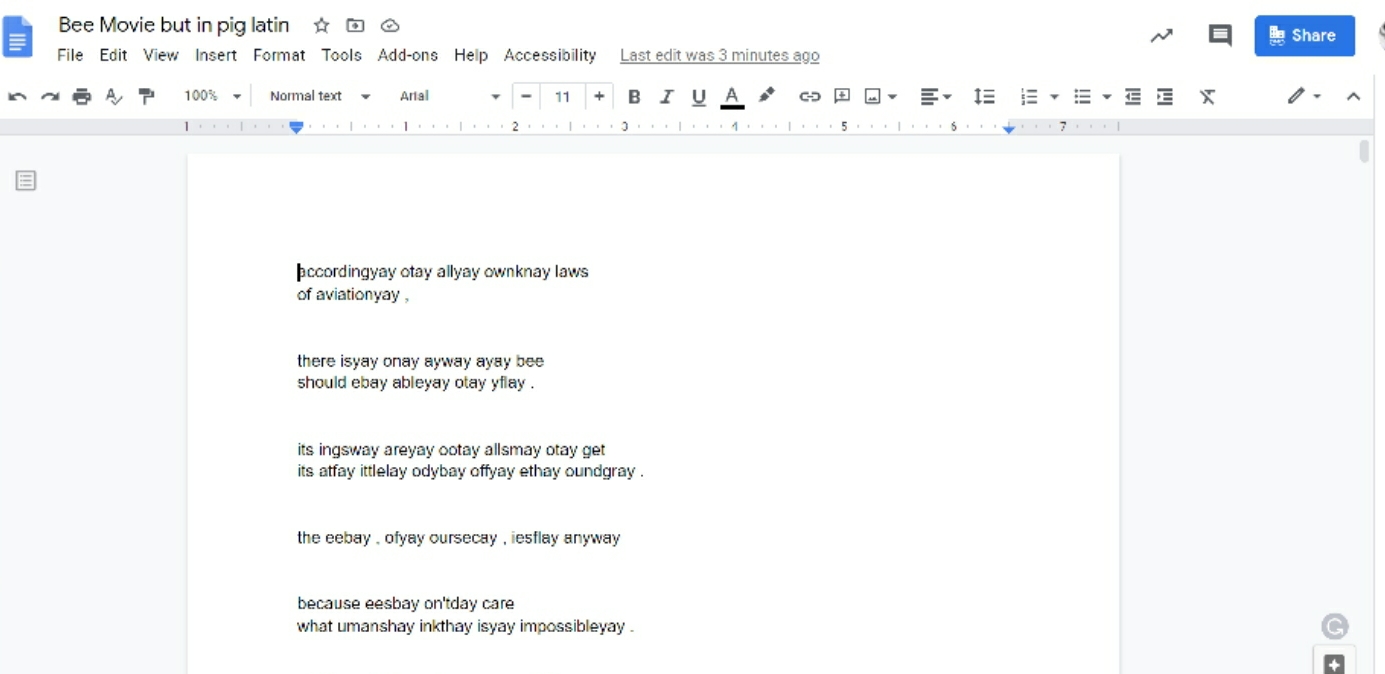
Task: Click the line 'accordingyay otay allyay ownknay laws'
Action: [x=443, y=272]
